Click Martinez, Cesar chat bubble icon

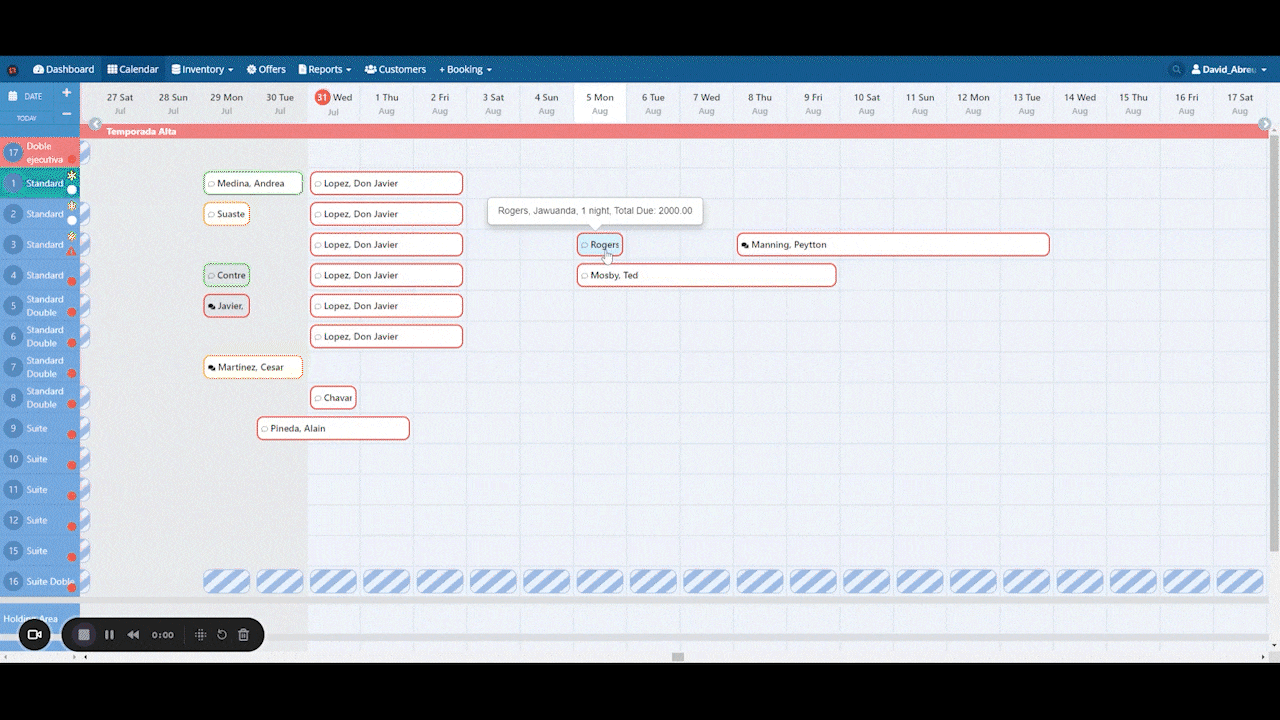[x=212, y=368]
